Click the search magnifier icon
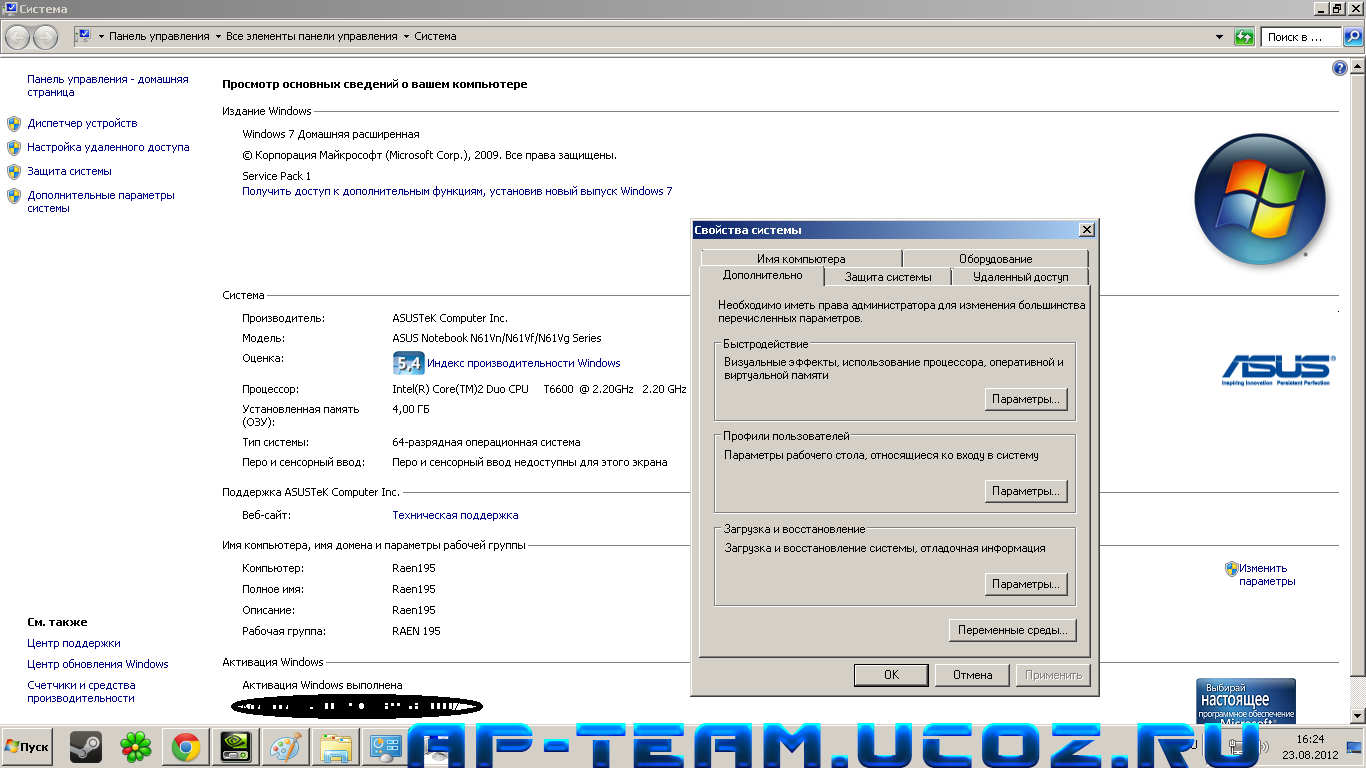1366x768 pixels. coord(1352,37)
